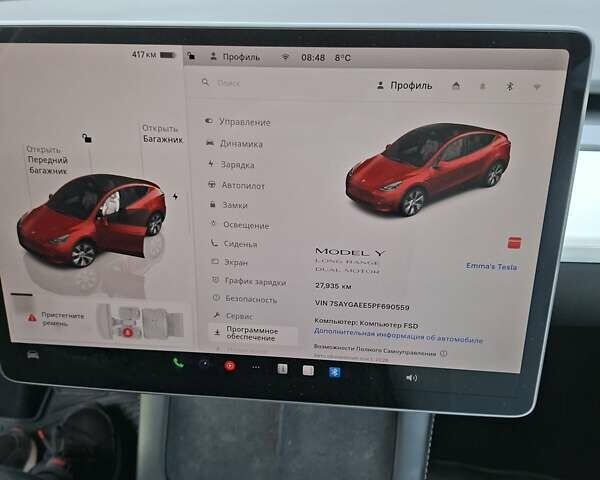The image size is (600, 480).
Task: Open the Экран settings section
Action: [x=230, y=262]
